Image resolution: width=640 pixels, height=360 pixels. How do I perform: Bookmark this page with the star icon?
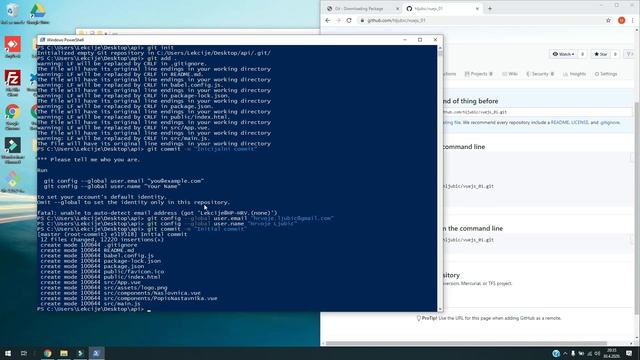pyautogui.click(x=608, y=20)
